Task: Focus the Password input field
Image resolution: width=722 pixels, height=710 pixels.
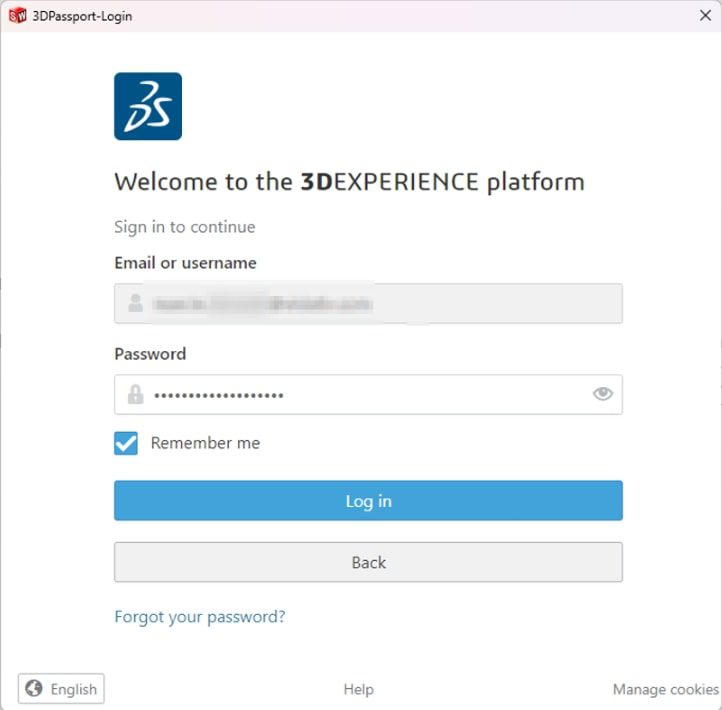Action: (368, 395)
